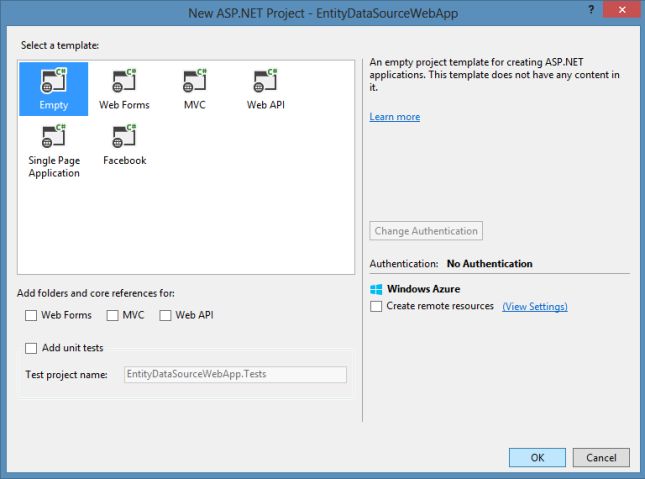Dismiss the dialog with Cancel

601,458
